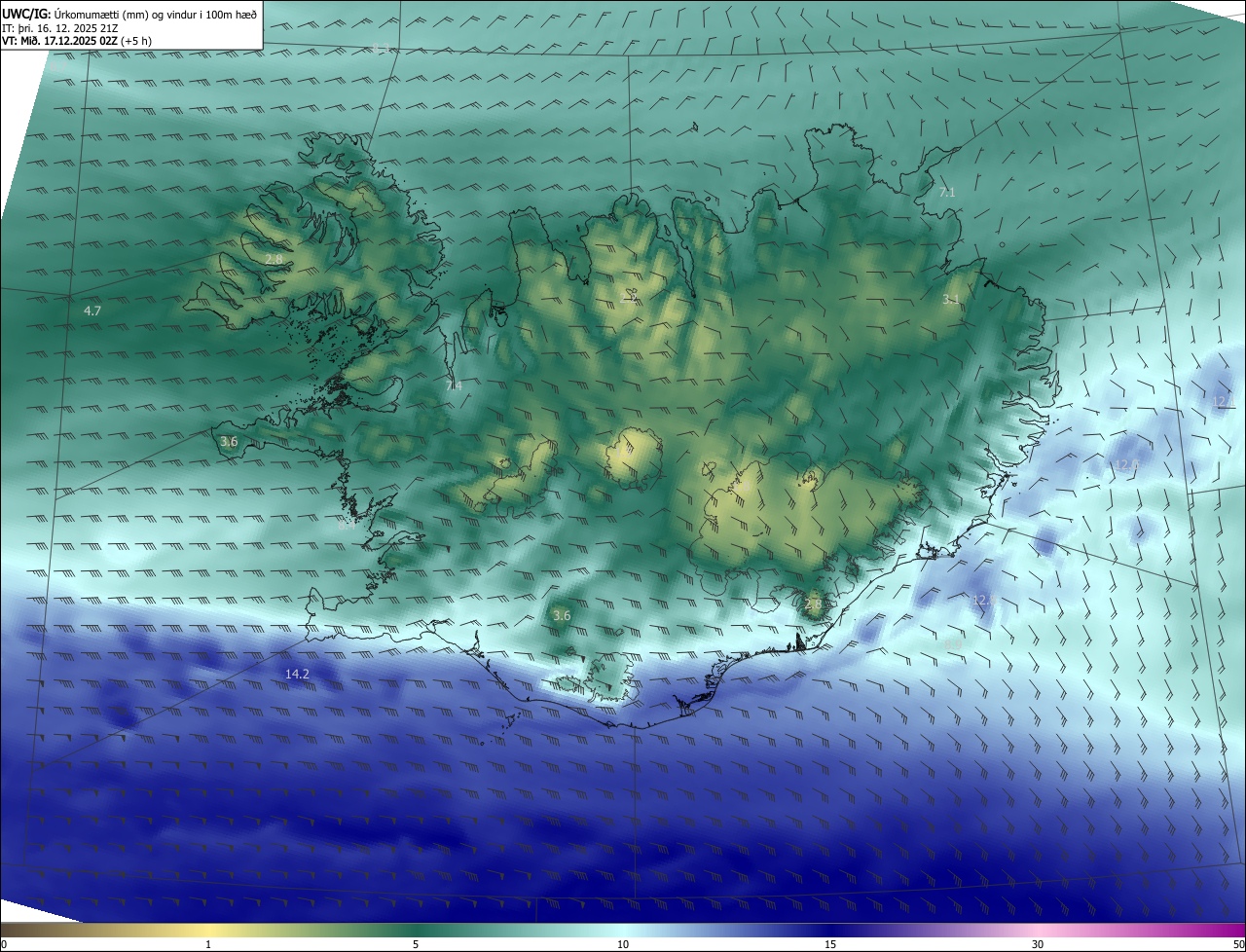Screen dimensions: 1246x952
Task: Click the 6.9 value off the southeast coast
Action: 953,644
